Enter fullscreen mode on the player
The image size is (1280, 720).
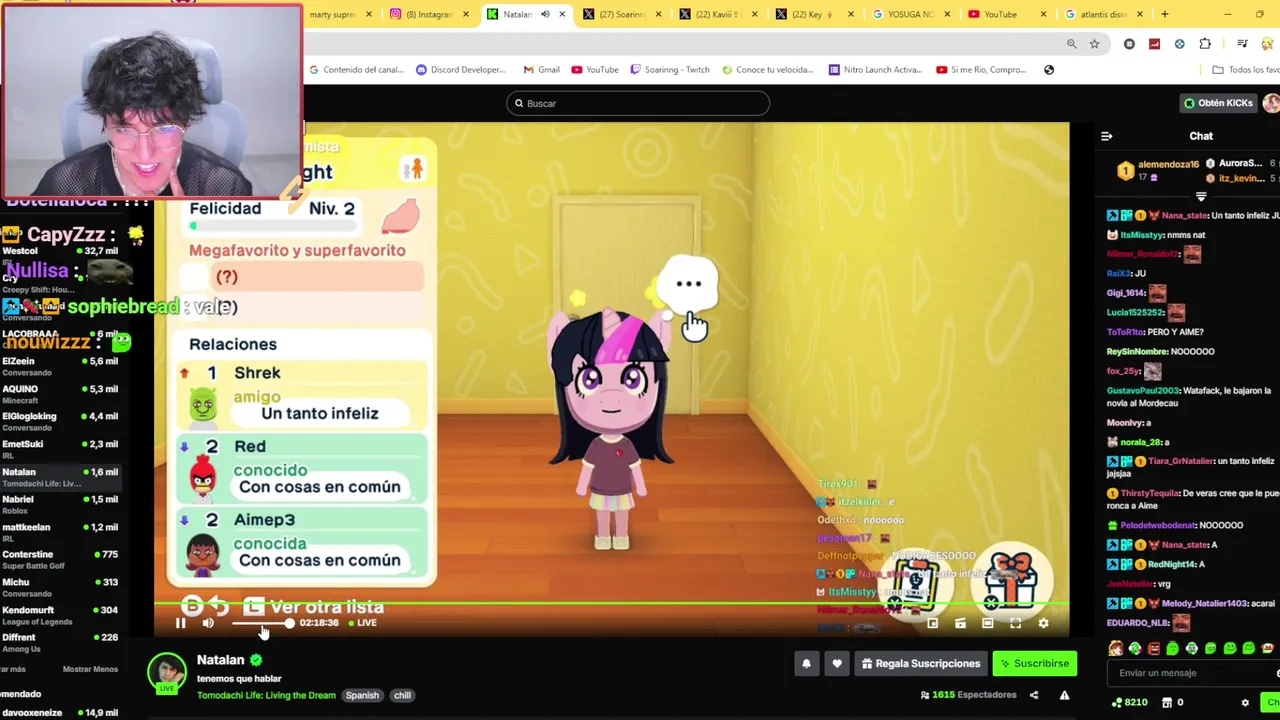[x=1015, y=623]
